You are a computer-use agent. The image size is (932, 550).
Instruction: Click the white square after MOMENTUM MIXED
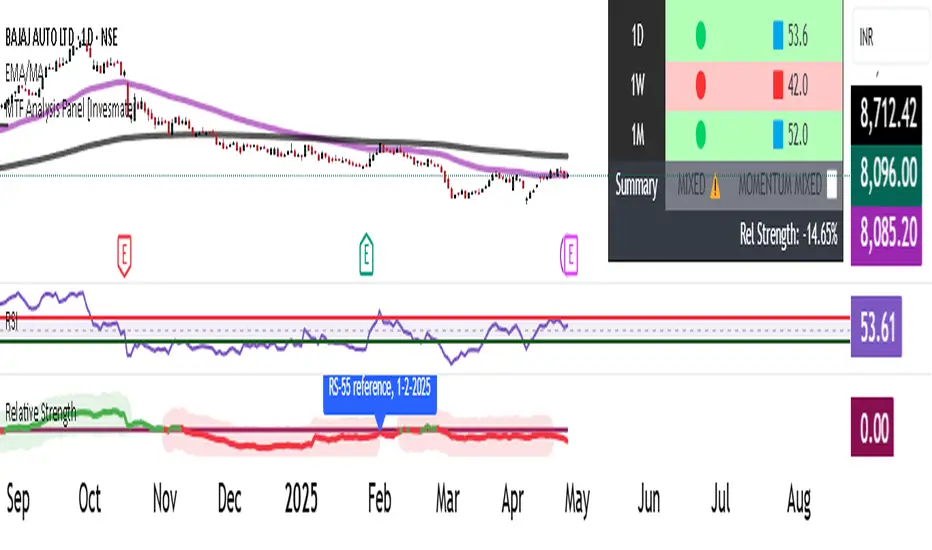coord(832,185)
